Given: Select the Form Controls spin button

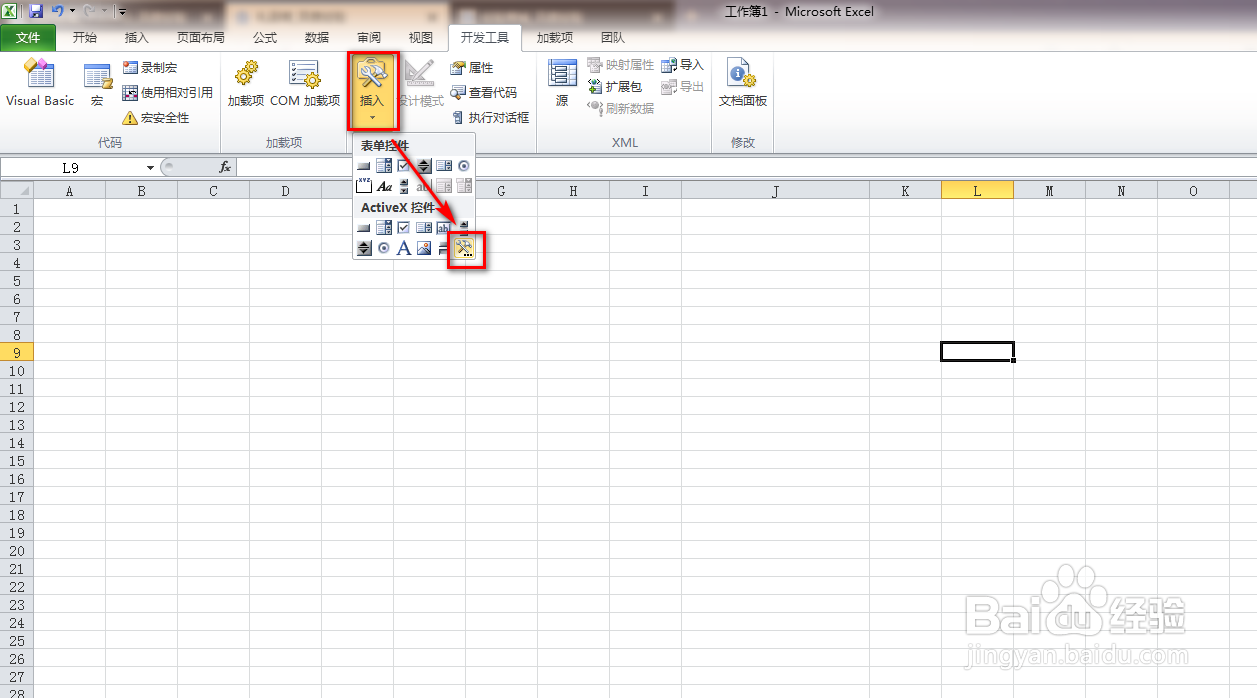Looking at the screenshot, I should pyautogui.click(x=424, y=166).
